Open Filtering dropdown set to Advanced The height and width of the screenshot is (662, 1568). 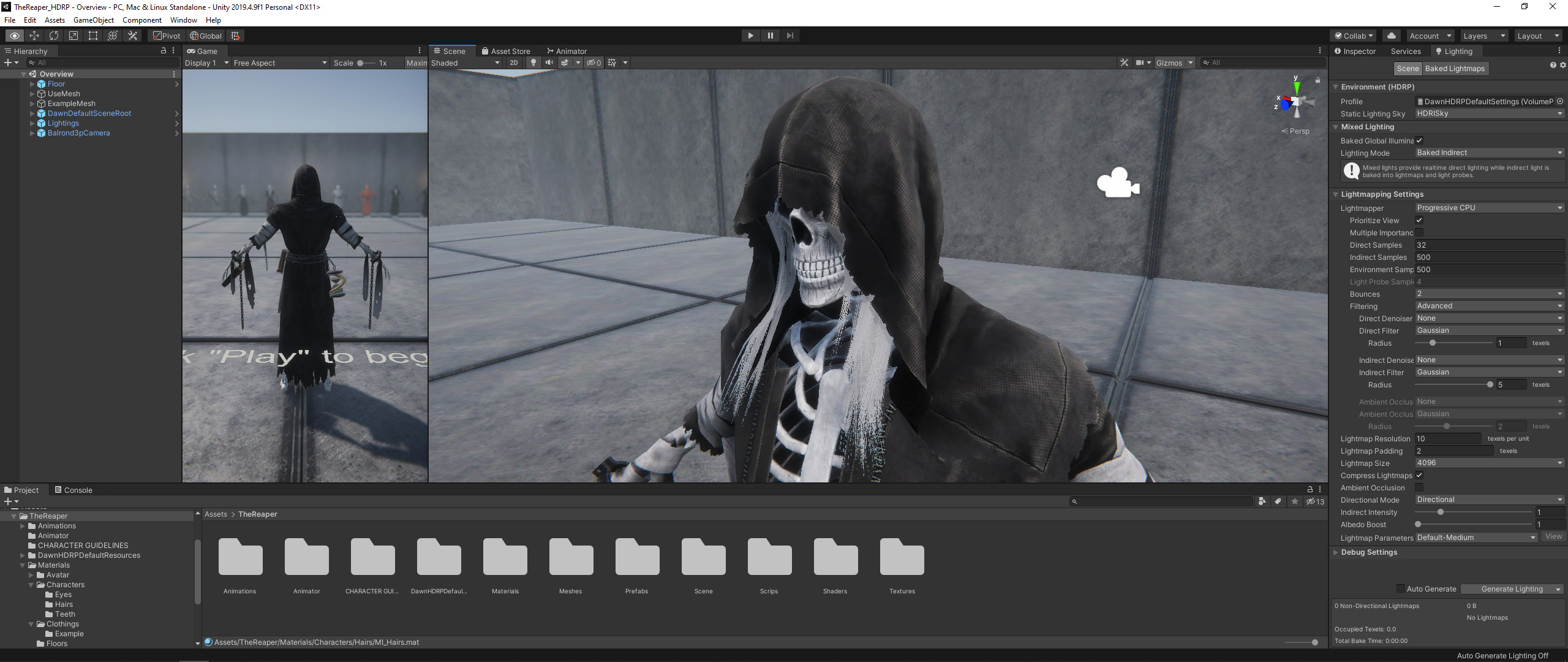(1490, 306)
